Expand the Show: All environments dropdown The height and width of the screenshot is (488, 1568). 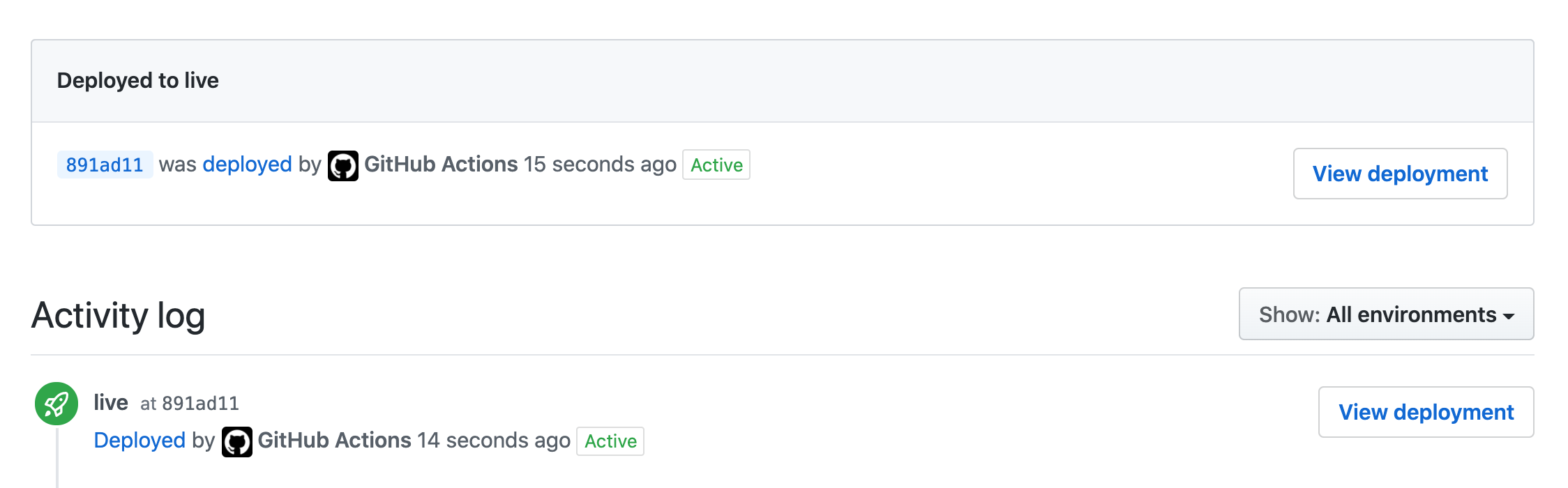click(x=1385, y=314)
